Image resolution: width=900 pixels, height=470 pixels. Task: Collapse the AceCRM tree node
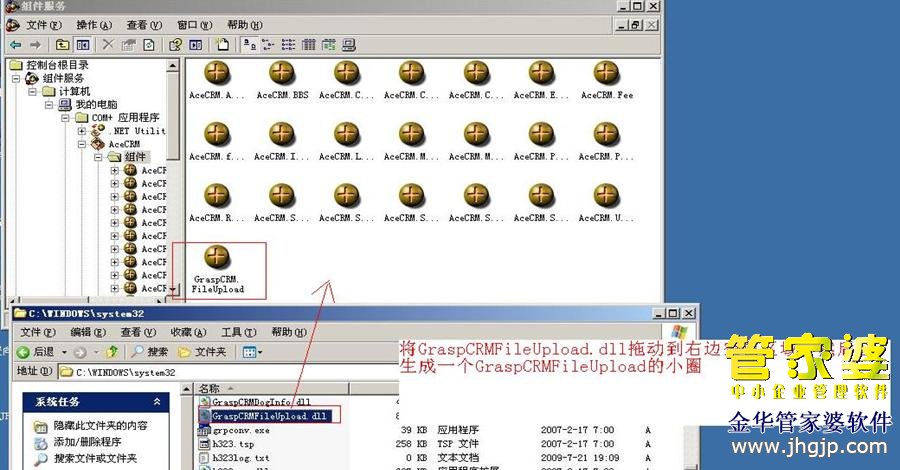[x=83, y=144]
